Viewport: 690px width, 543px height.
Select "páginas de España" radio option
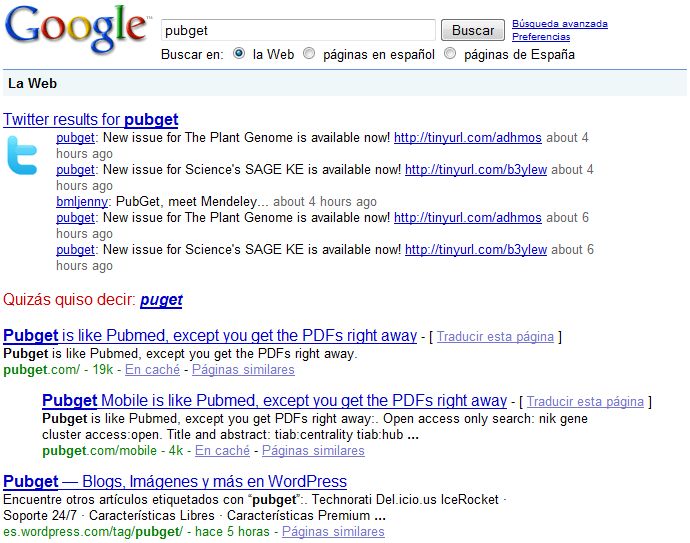[x=450, y=54]
